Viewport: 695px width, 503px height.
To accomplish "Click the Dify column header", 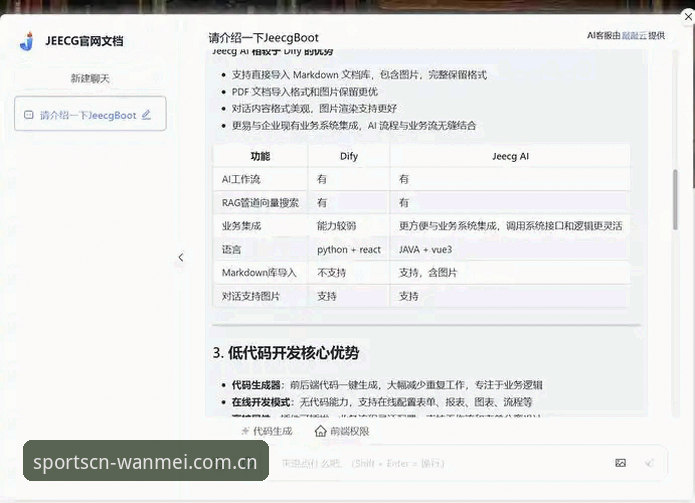I will click(x=349, y=156).
